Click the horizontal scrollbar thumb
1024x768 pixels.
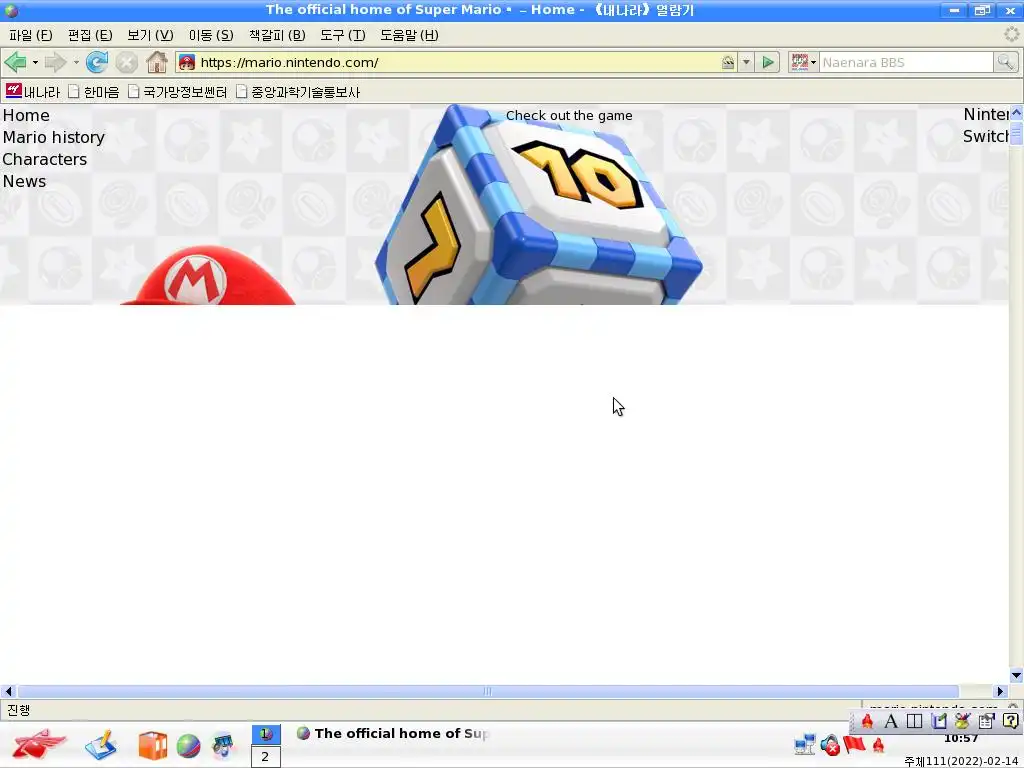tap(488, 691)
